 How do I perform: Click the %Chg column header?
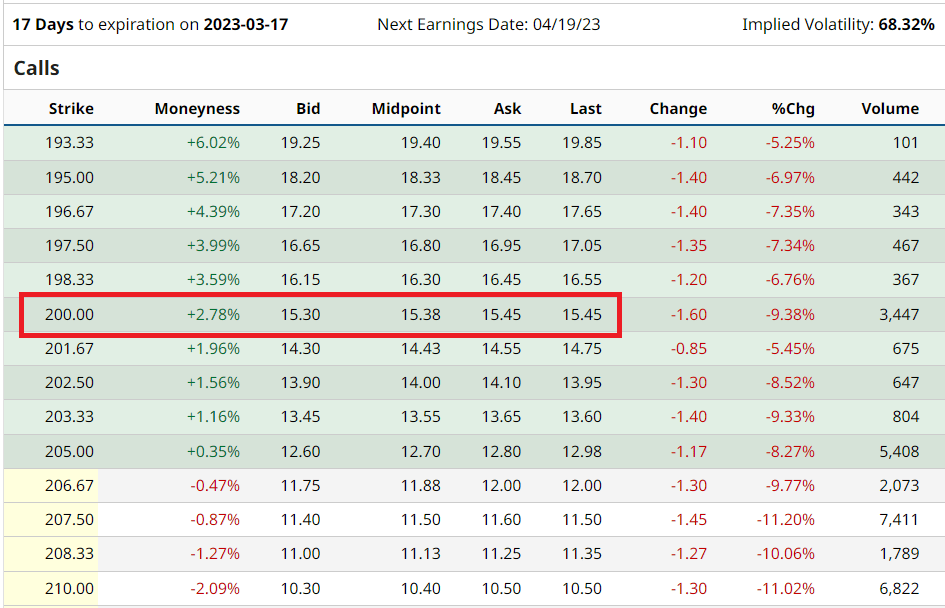click(793, 109)
